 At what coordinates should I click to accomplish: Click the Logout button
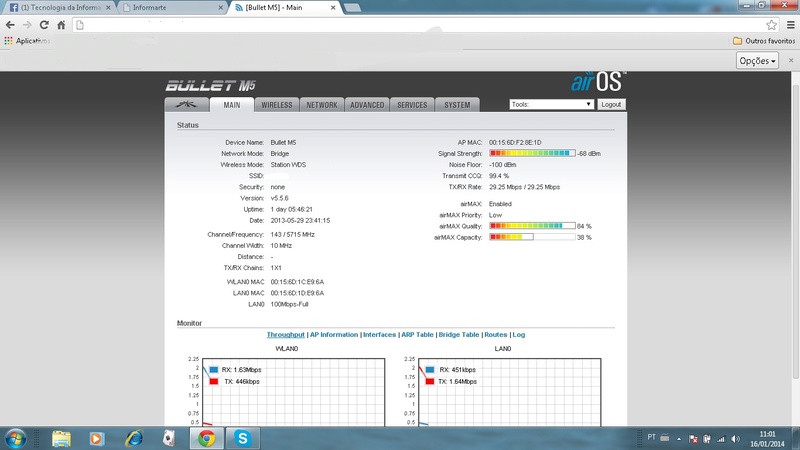coord(611,104)
